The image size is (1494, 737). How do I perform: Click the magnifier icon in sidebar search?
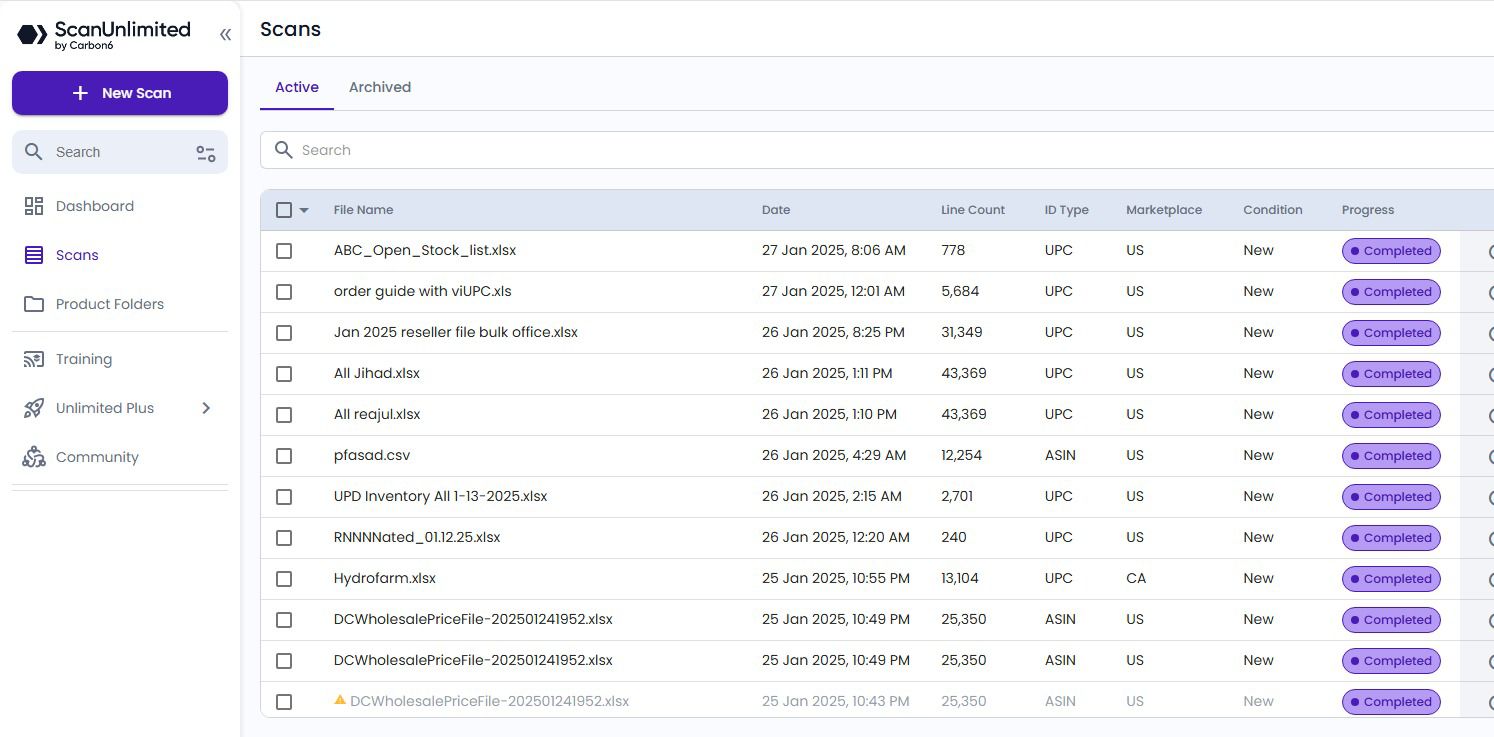tap(34, 152)
